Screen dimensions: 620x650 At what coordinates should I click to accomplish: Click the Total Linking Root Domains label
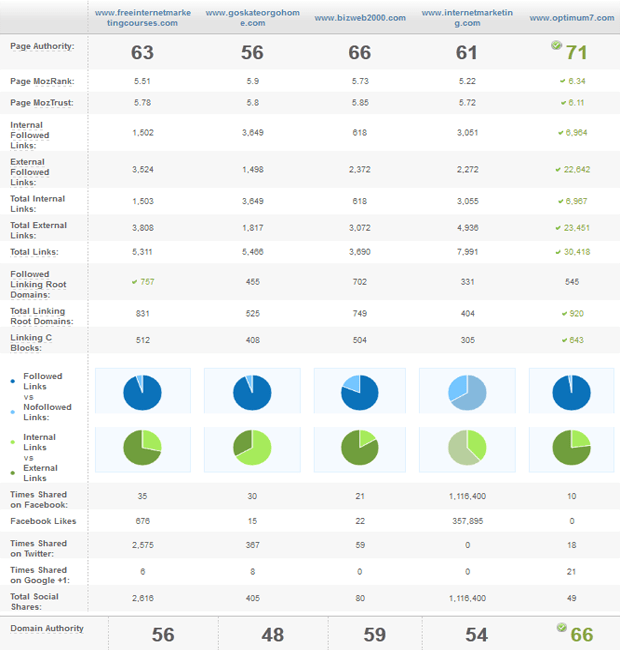click(41, 316)
